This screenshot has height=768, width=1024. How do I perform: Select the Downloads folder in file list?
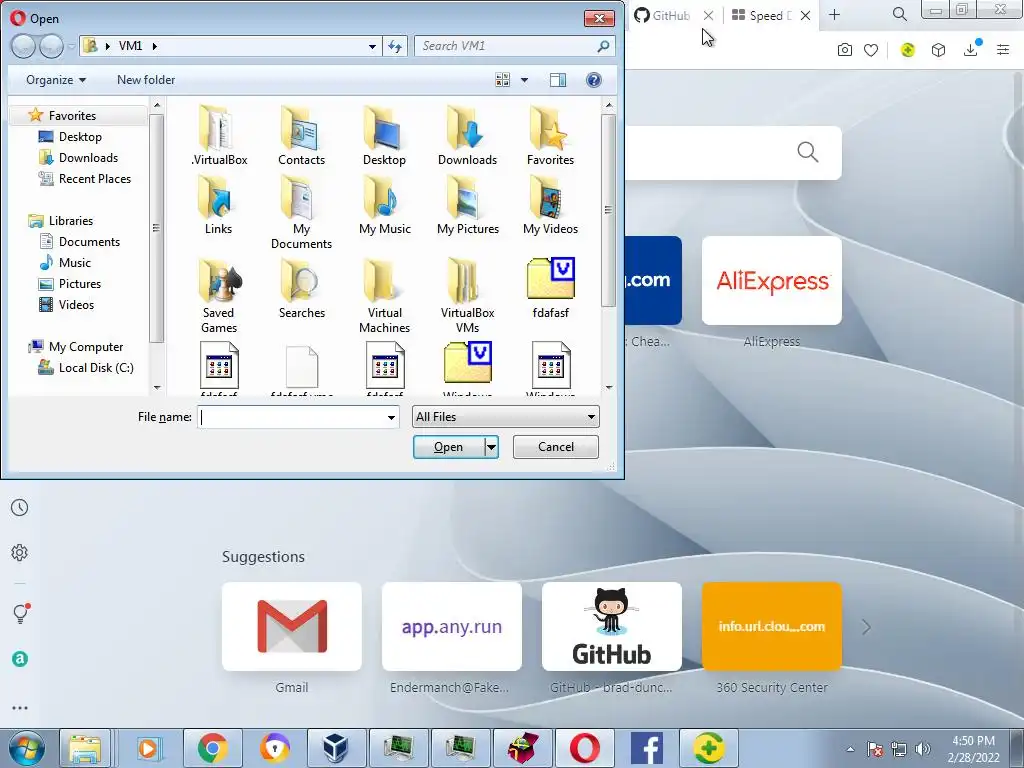467,135
